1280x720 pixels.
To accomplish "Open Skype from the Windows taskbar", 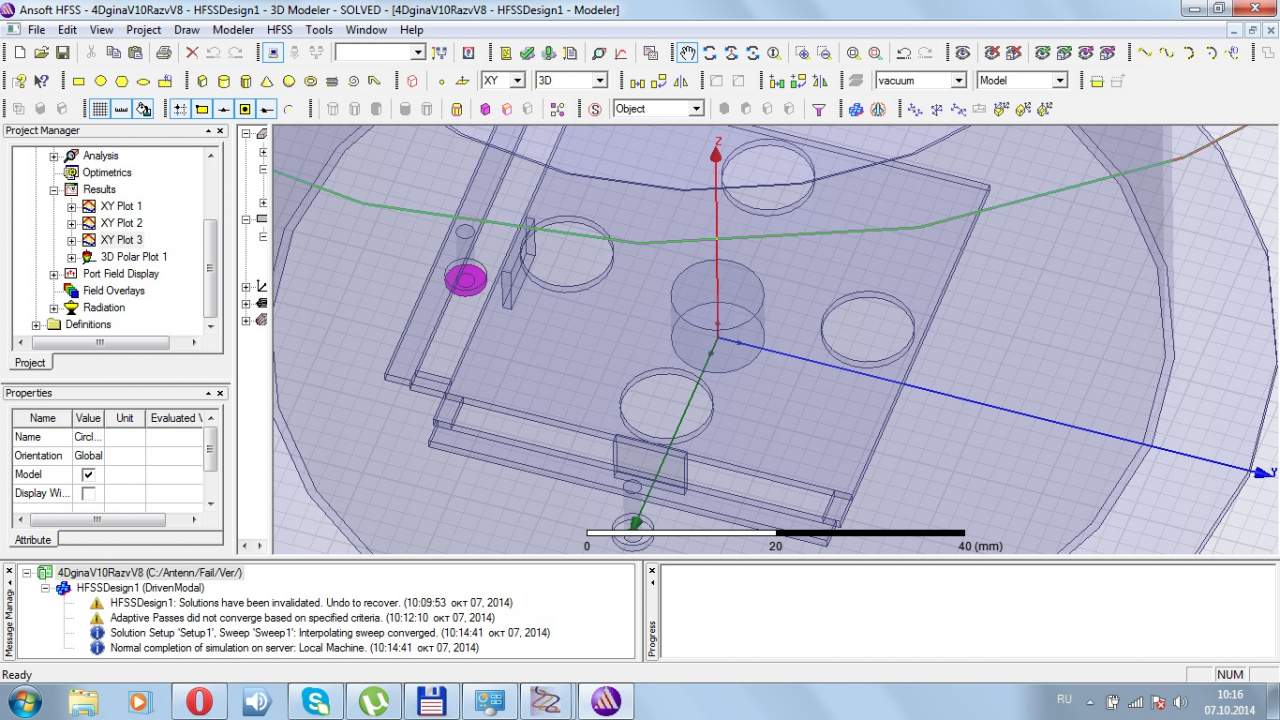I will pyautogui.click(x=315, y=701).
